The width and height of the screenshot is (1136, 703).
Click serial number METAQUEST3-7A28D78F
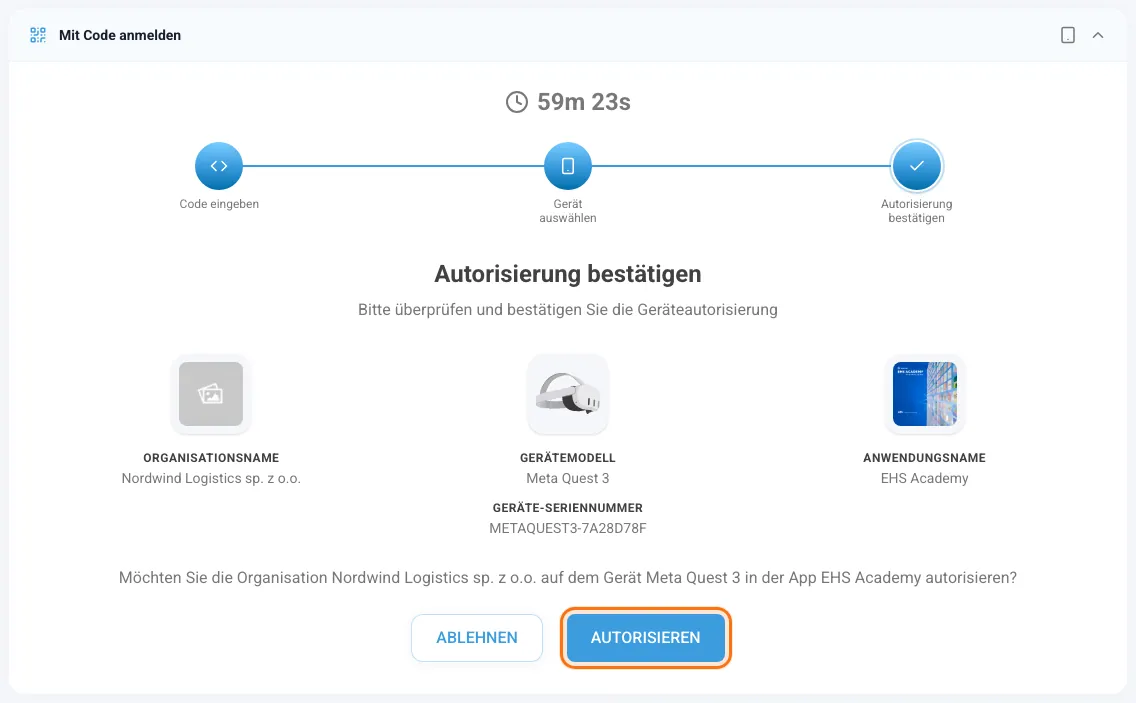pyautogui.click(x=568, y=528)
